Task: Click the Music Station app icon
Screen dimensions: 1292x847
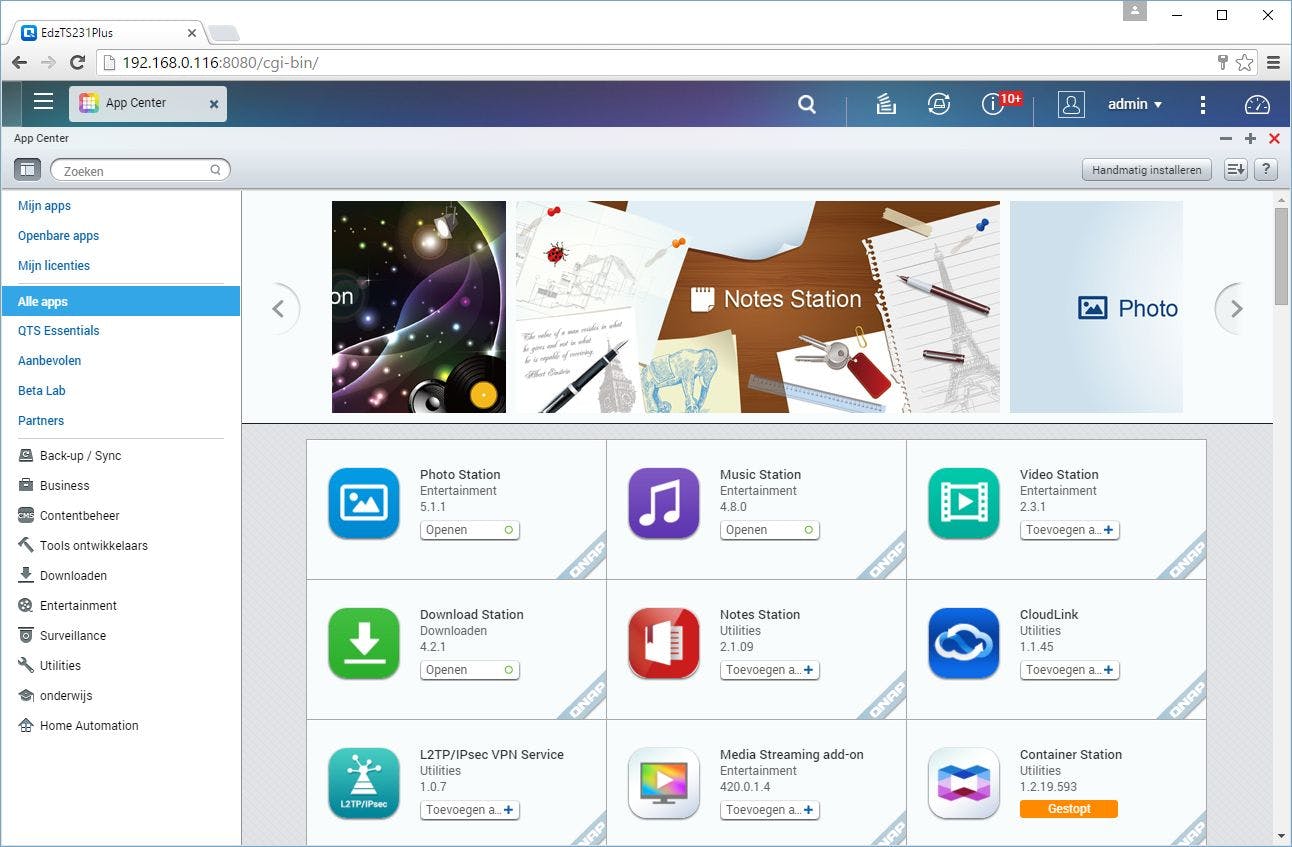Action: point(664,503)
